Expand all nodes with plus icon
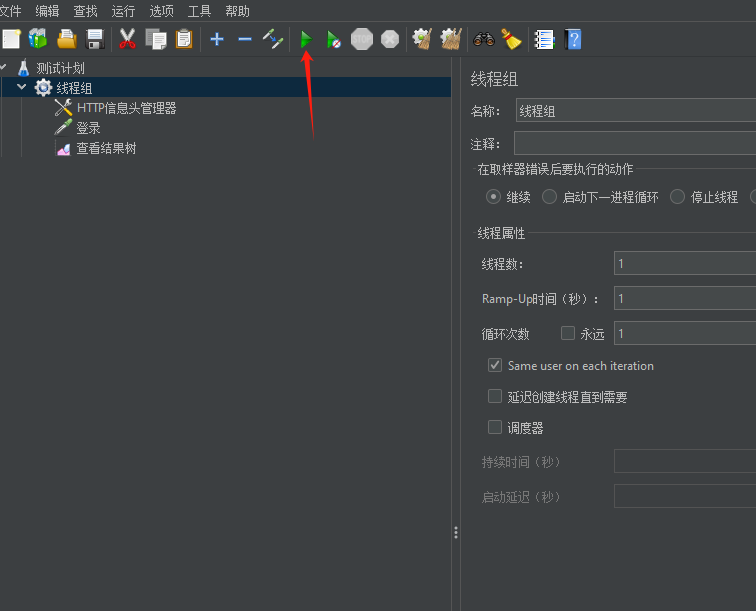756x611 pixels. tap(217, 39)
